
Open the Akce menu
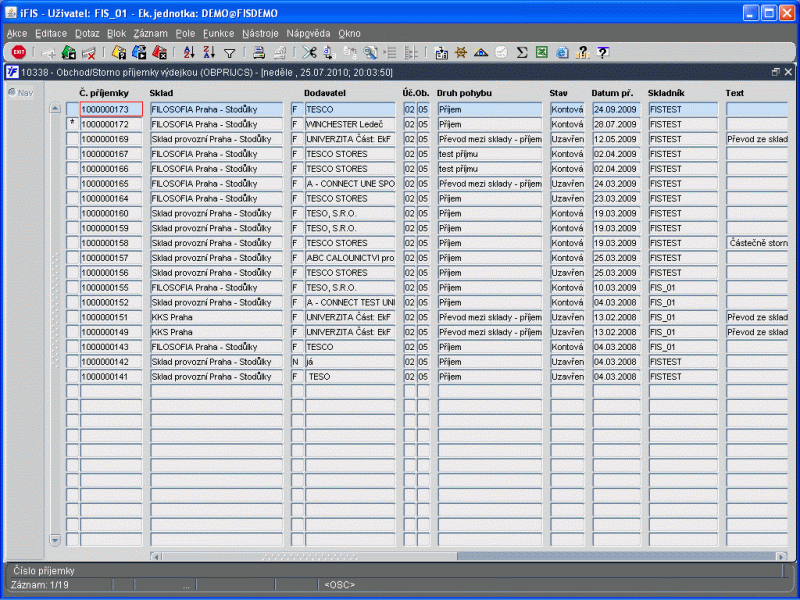(x=17, y=33)
